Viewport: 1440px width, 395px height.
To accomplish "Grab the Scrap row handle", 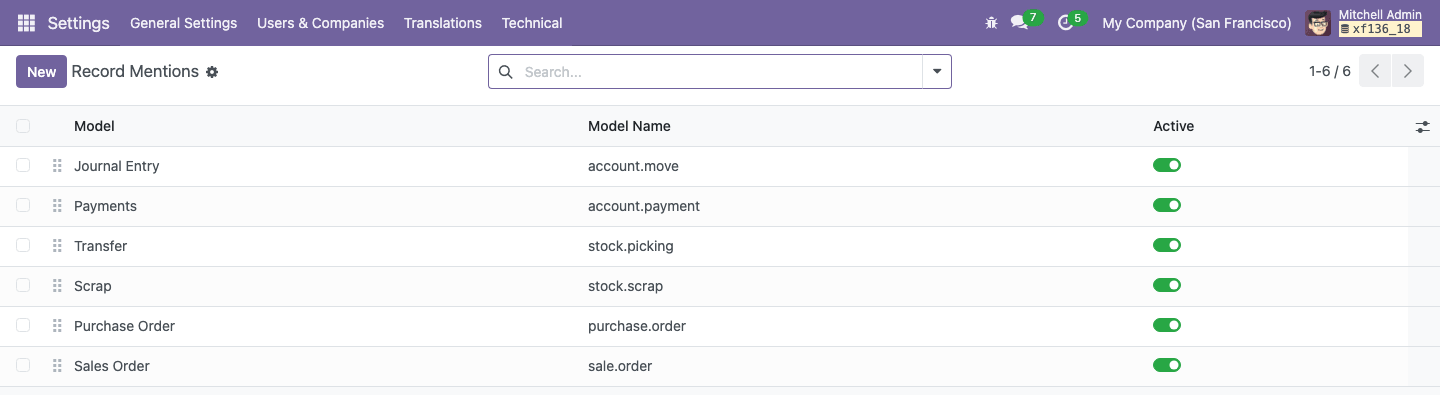I will click(57, 286).
